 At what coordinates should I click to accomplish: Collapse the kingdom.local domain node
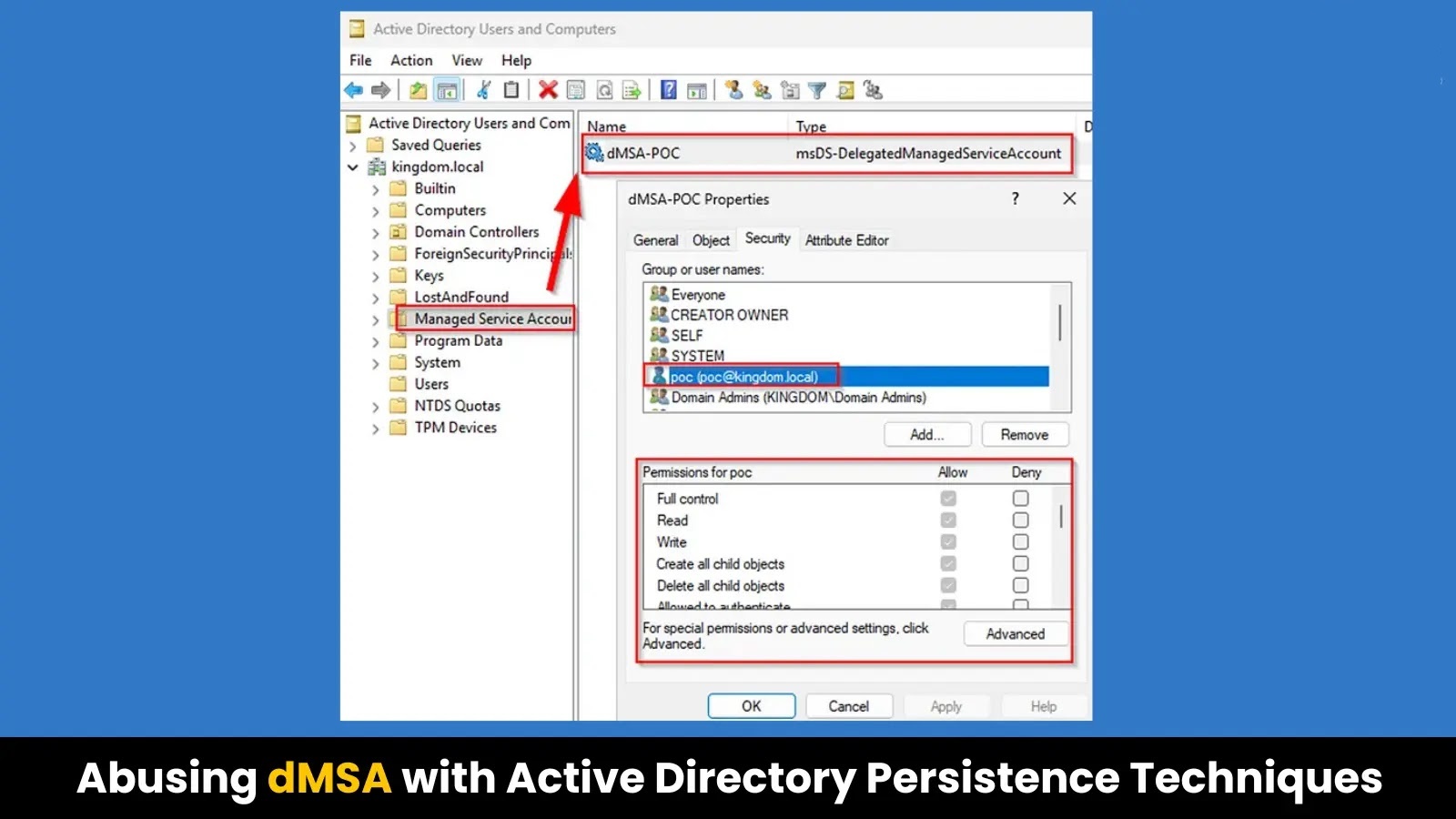[x=353, y=167]
